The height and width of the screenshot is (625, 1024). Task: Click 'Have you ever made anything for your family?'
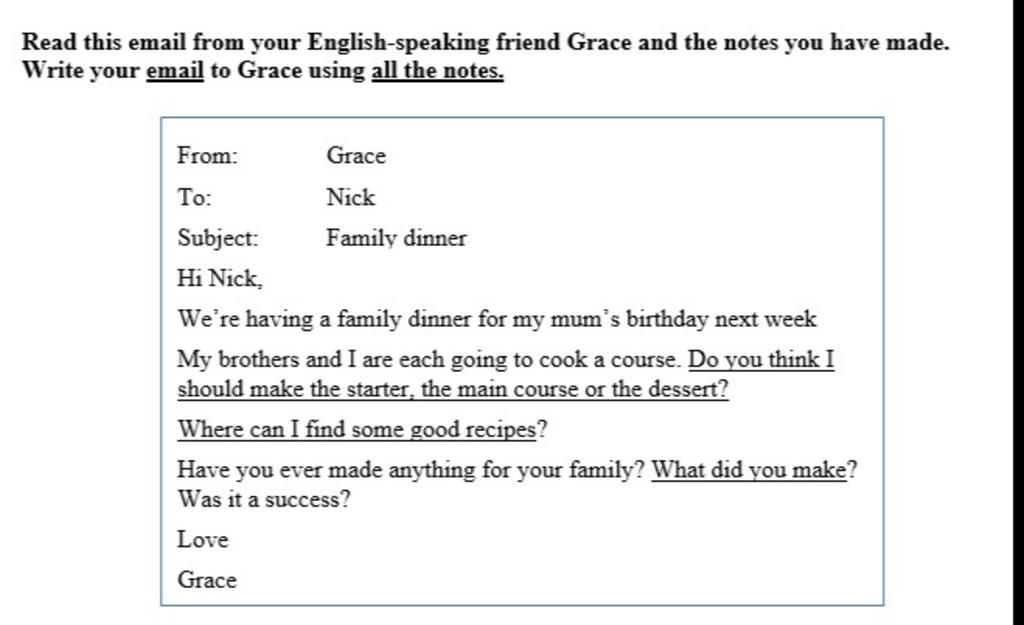point(411,470)
